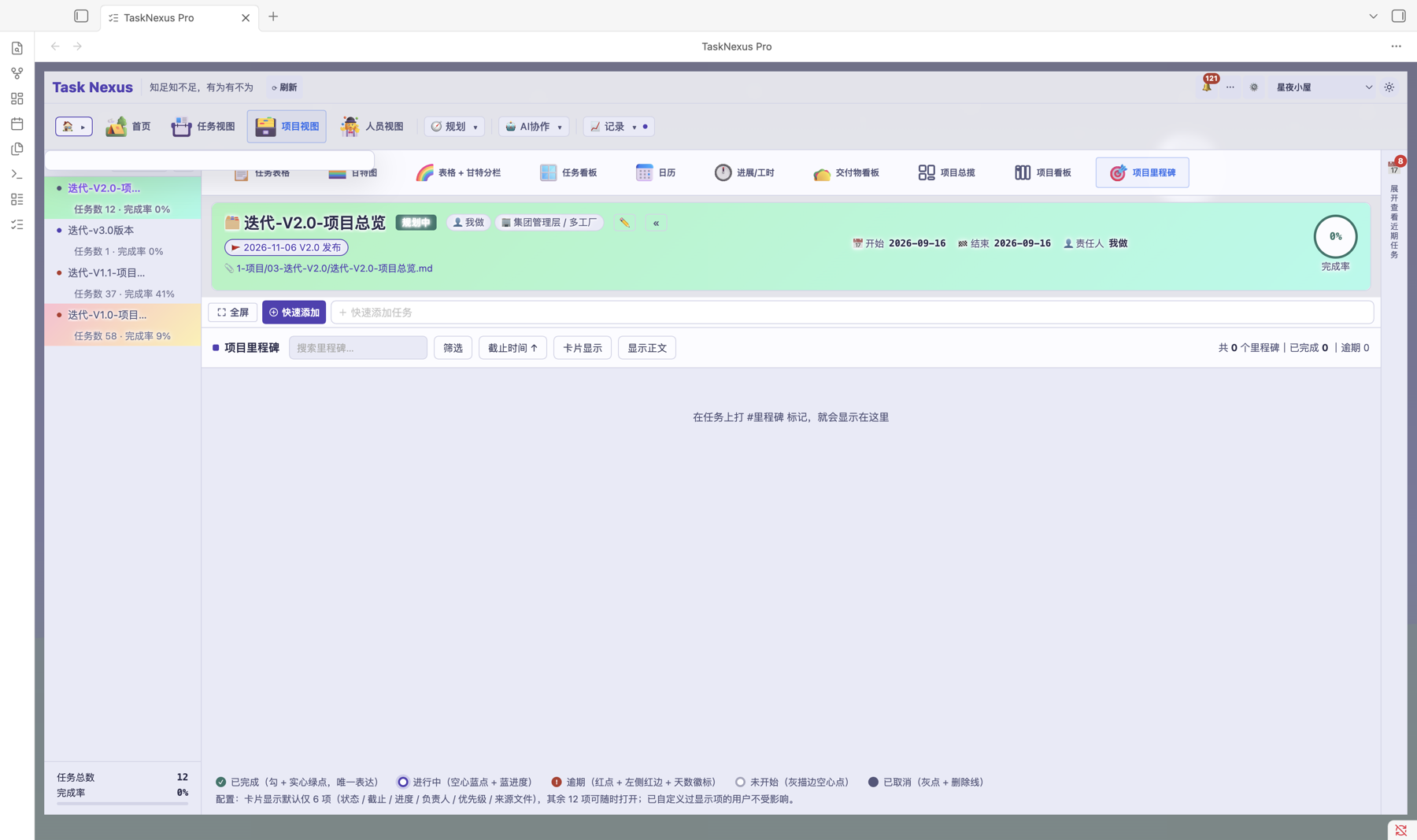
Task: Click the 完成率 progress bar in sidebar
Action: [x=123, y=804]
